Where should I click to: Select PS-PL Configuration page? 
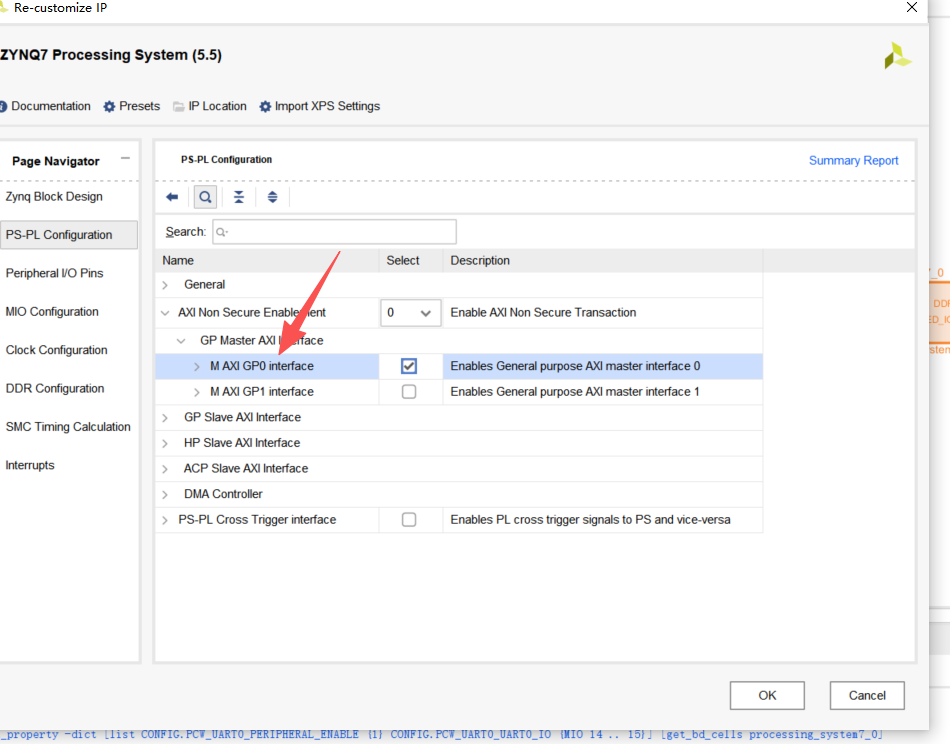[x=68, y=235]
